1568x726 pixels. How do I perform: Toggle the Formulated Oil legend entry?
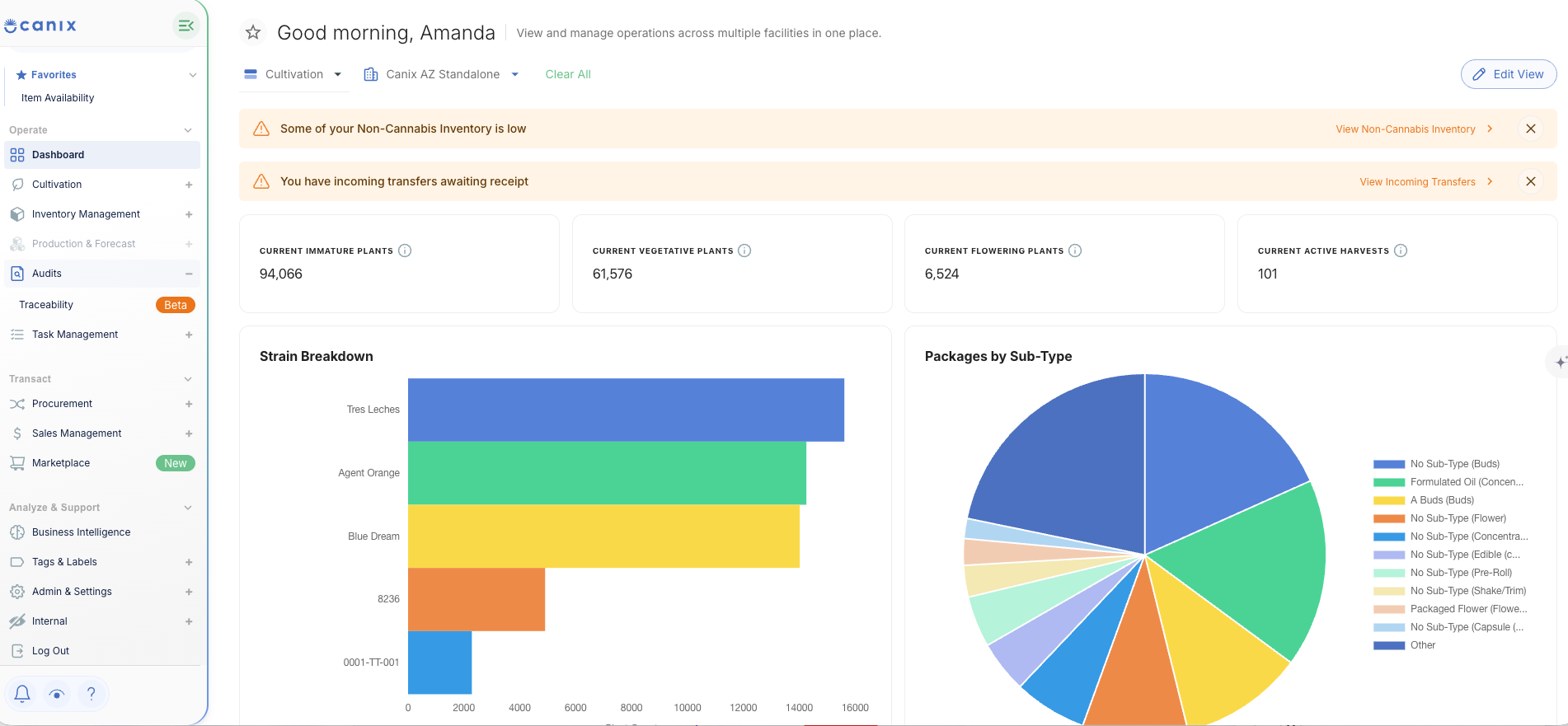pos(1448,482)
